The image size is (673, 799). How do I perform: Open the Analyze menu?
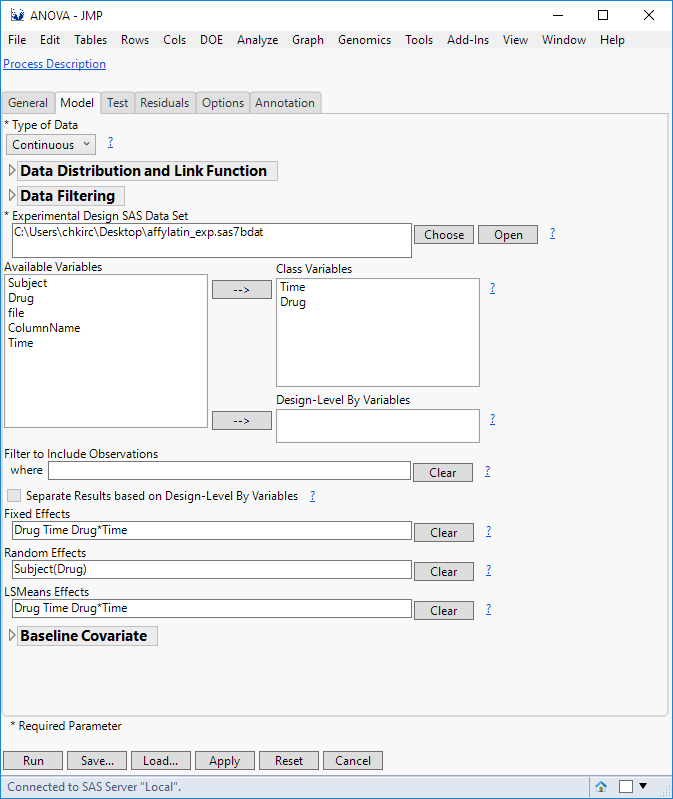257,40
